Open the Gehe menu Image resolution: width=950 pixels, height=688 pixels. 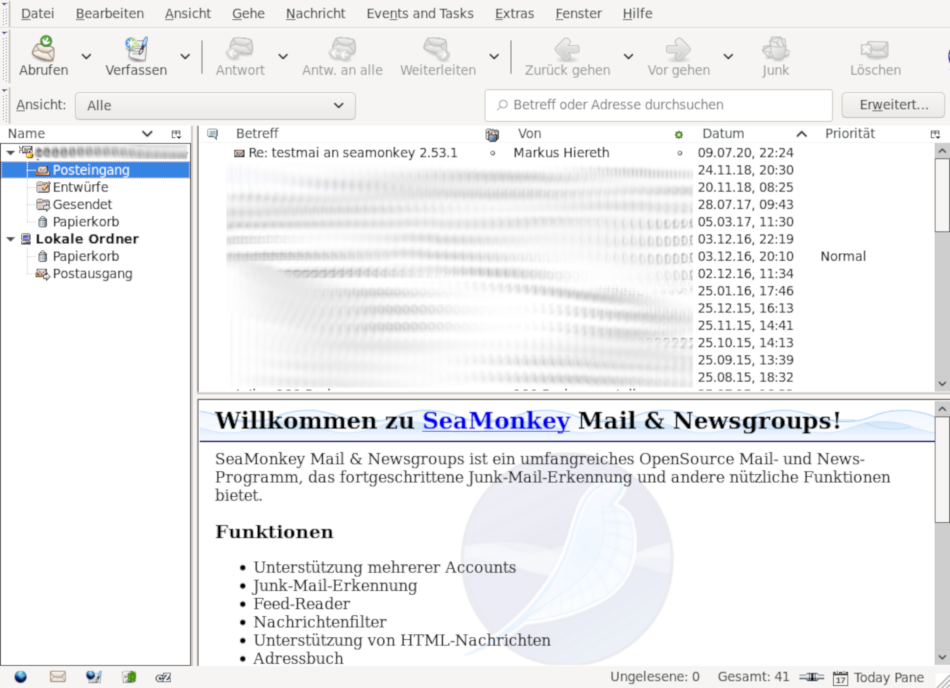[x=248, y=13]
